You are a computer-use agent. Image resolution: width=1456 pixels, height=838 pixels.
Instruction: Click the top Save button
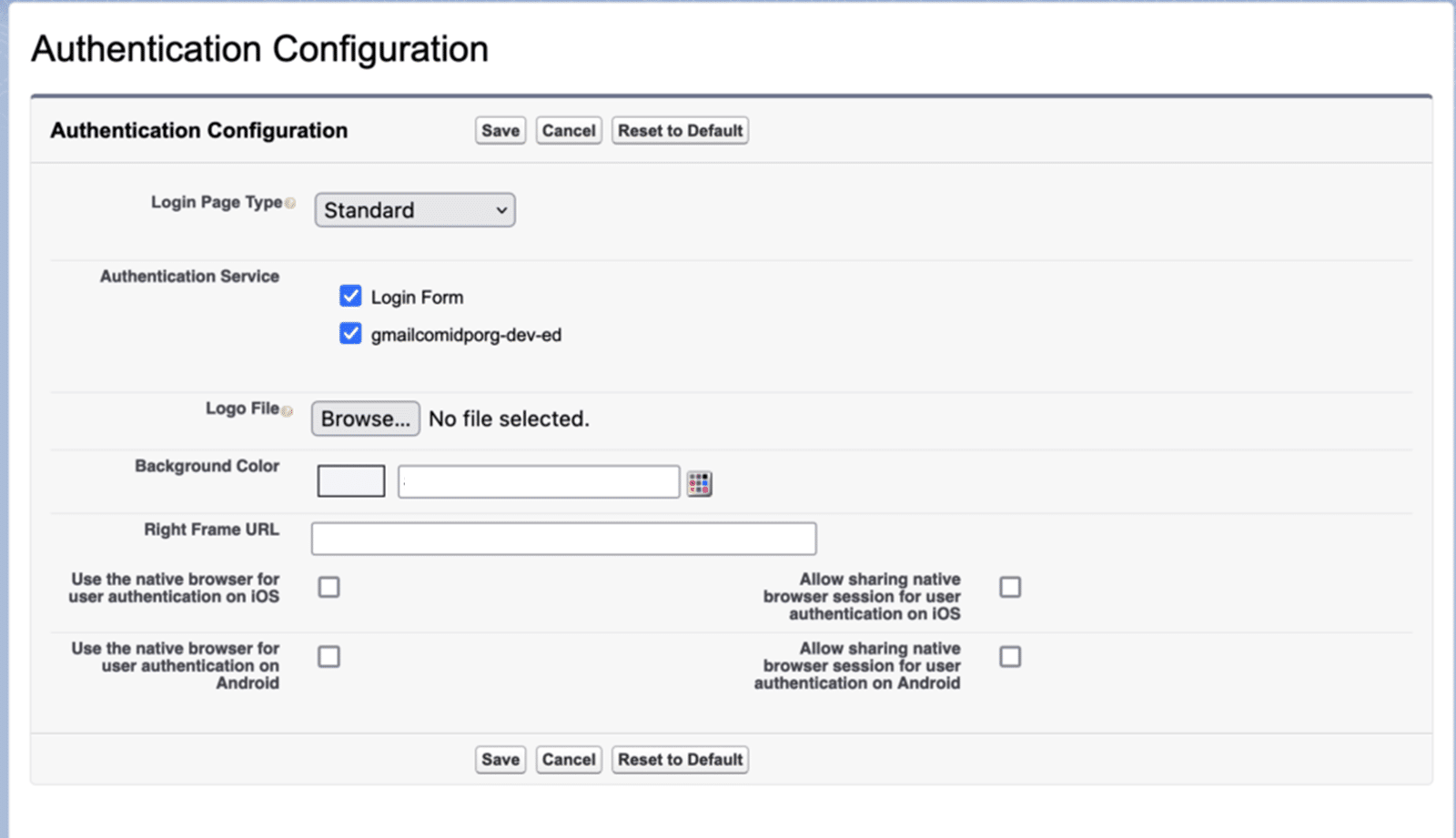point(500,131)
